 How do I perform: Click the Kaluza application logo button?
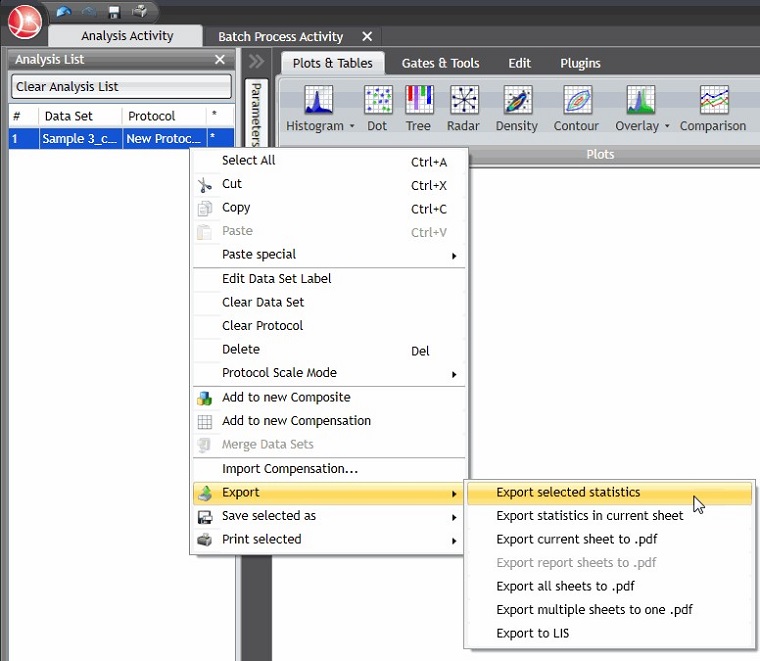[x=25, y=22]
